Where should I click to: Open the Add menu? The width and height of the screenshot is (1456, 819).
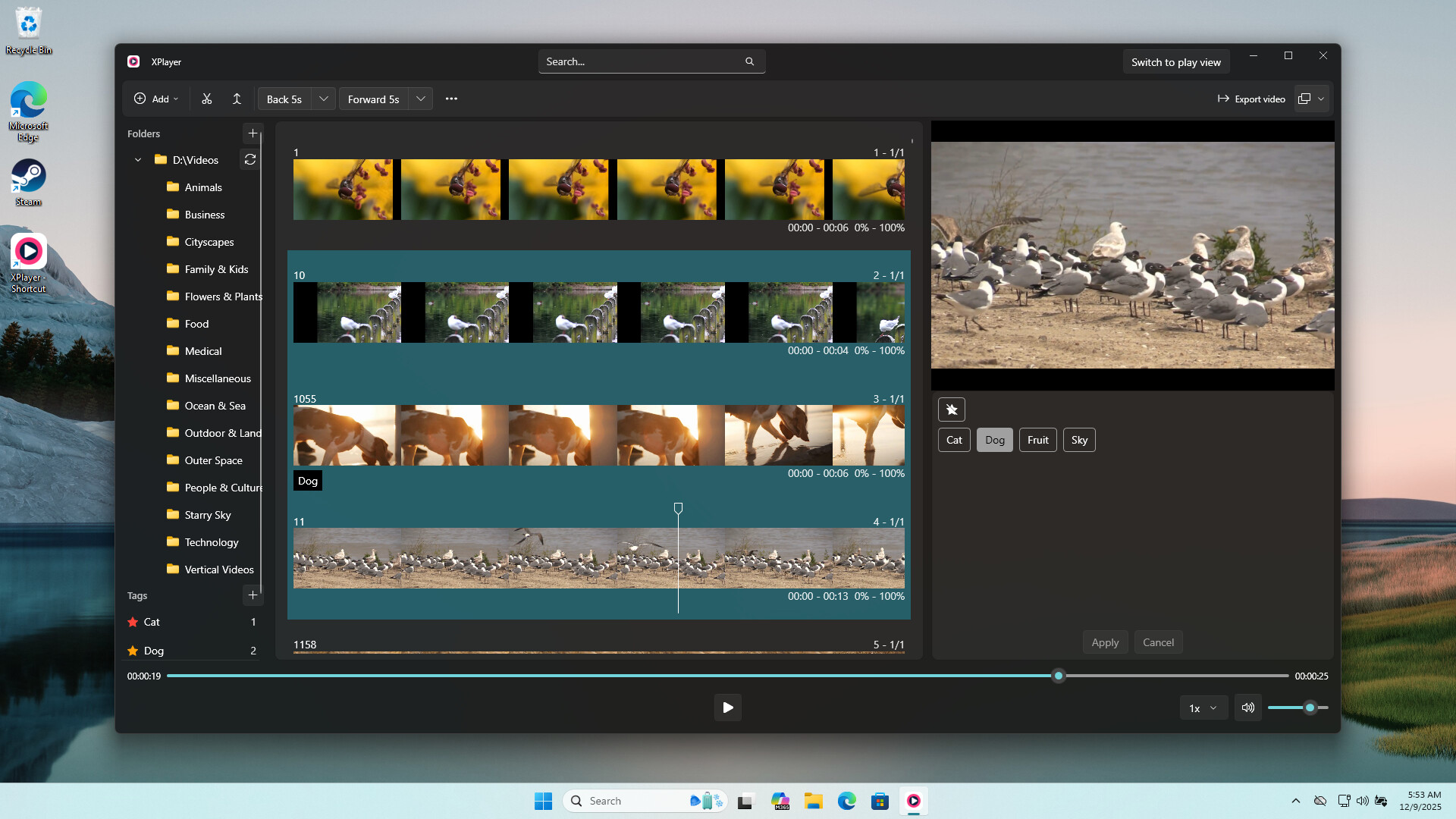156,99
